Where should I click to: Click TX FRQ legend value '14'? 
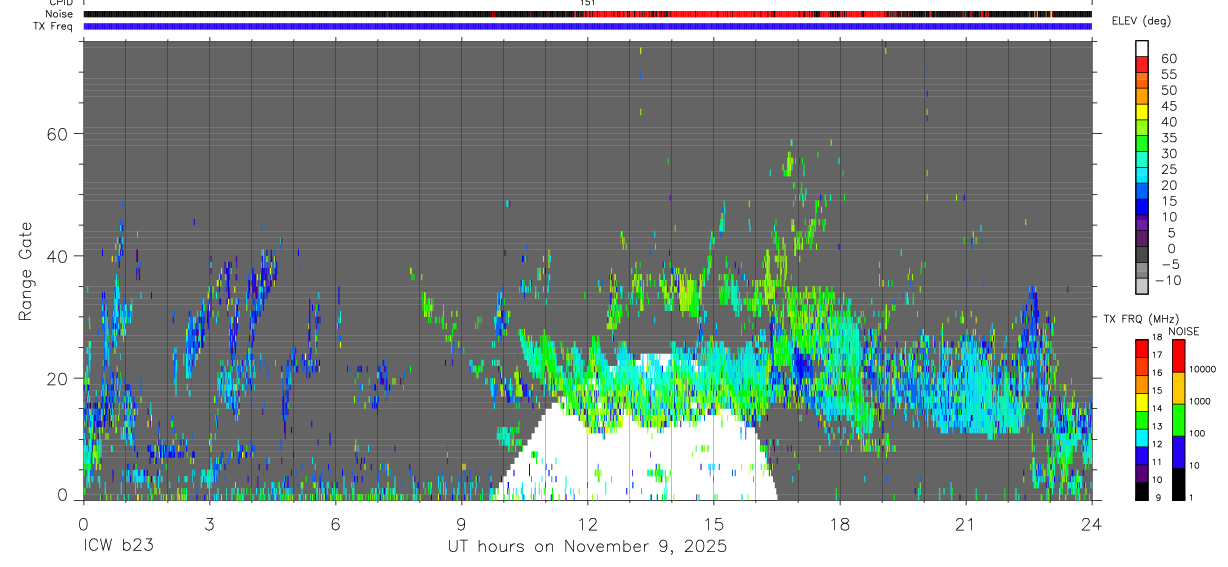[x=1157, y=408]
